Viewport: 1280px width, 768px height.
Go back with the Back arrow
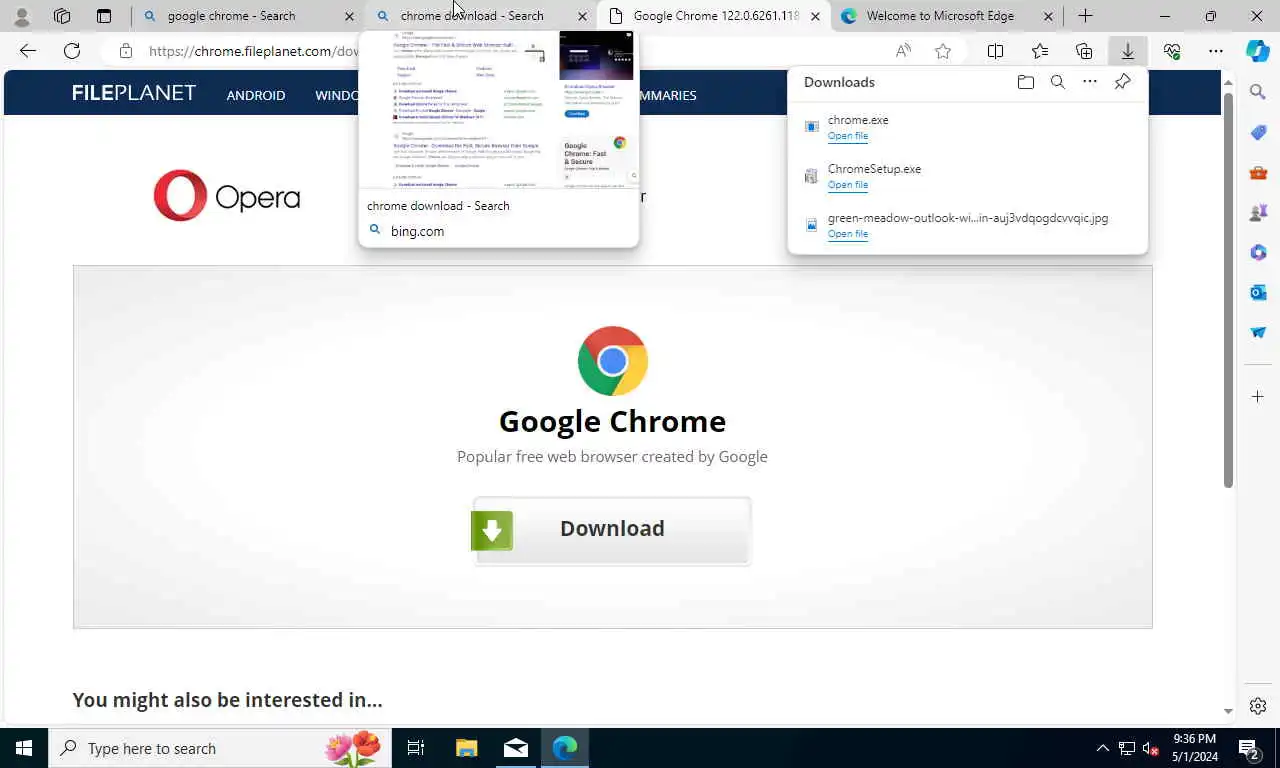28,51
